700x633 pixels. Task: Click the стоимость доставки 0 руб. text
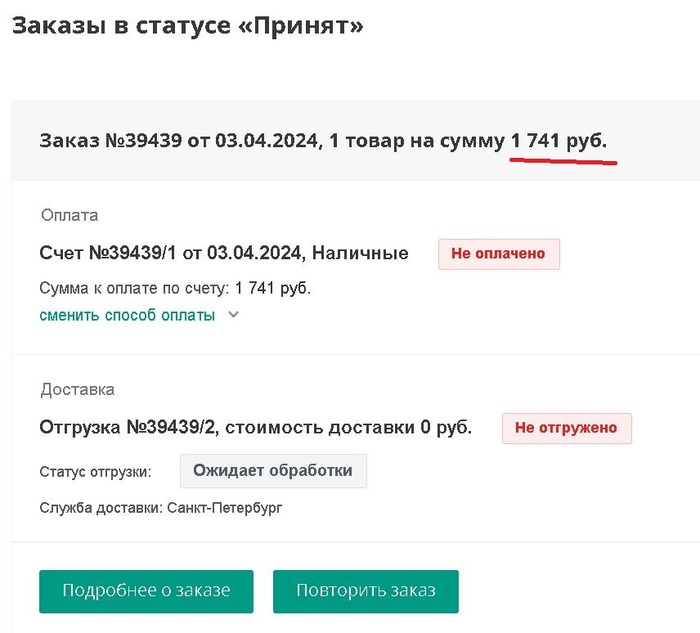click(350, 428)
